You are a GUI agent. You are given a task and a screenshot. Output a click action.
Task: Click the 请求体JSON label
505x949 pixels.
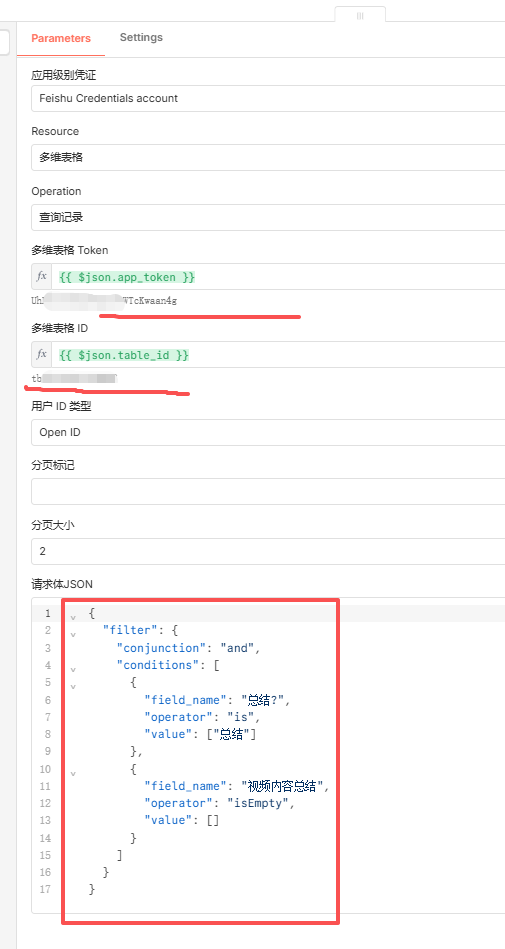click(62, 585)
